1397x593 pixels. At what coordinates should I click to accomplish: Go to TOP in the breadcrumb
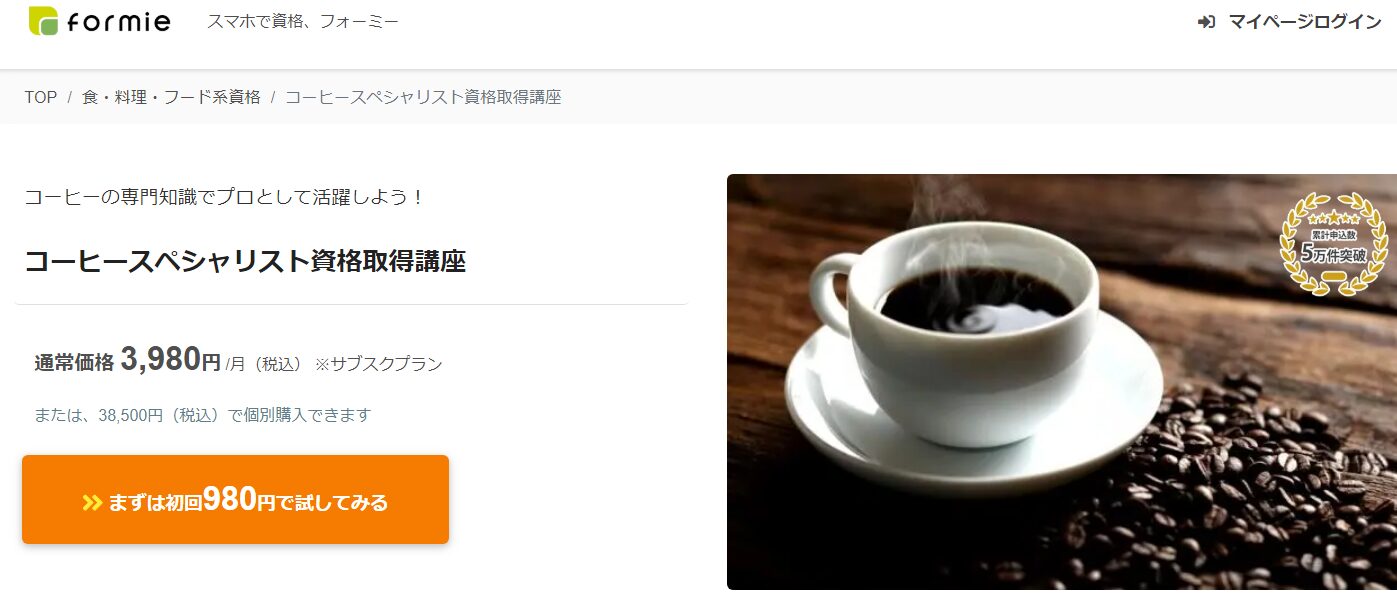click(x=41, y=97)
